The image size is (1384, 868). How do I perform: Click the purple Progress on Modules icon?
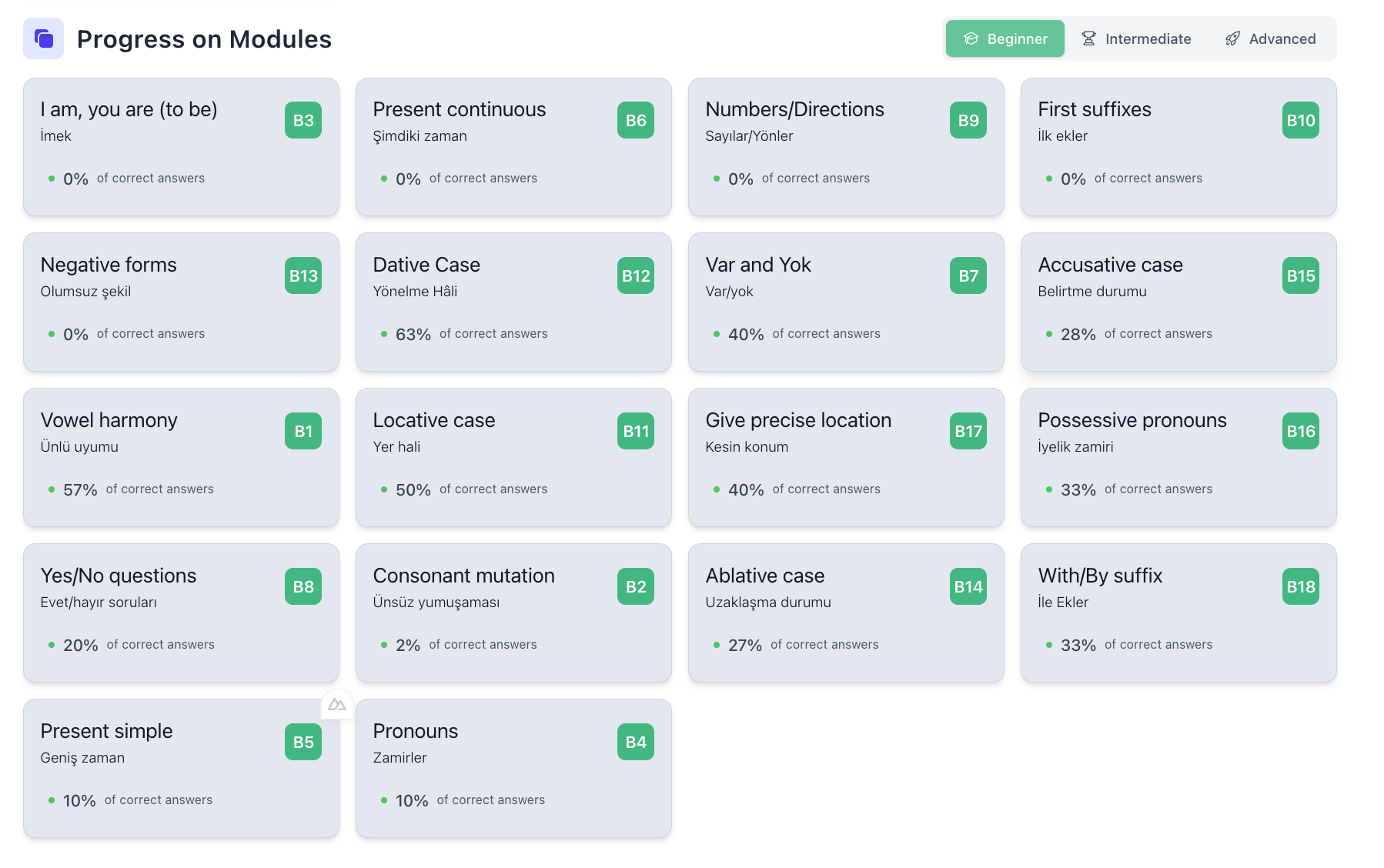(43, 38)
